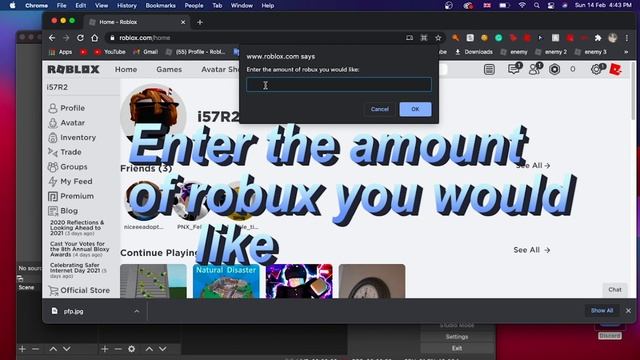Image resolution: width=640 pixels, height=360 pixels.
Task: Open the Roblox news feed icon
Action: 489,69
